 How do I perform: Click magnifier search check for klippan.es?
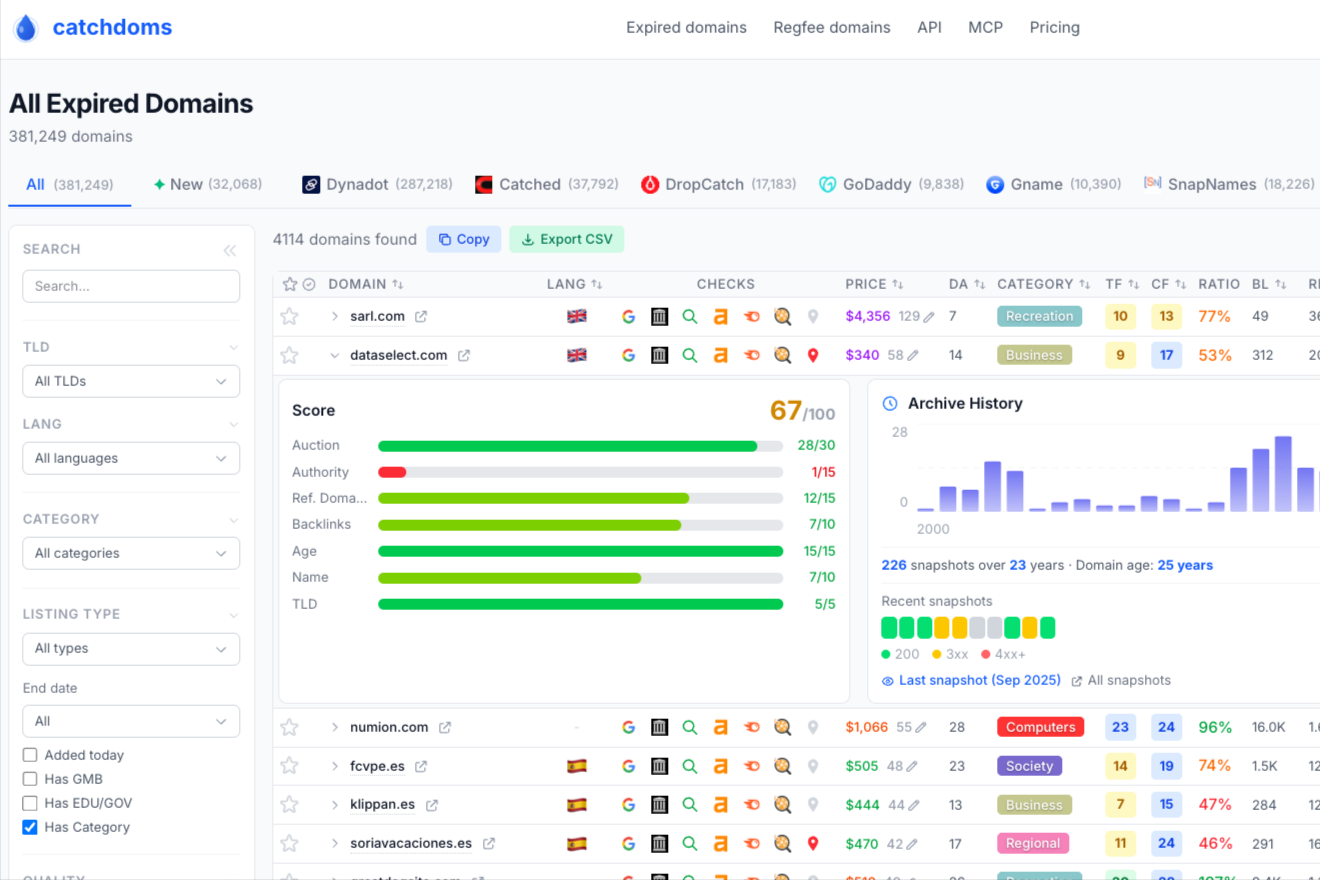coord(690,804)
